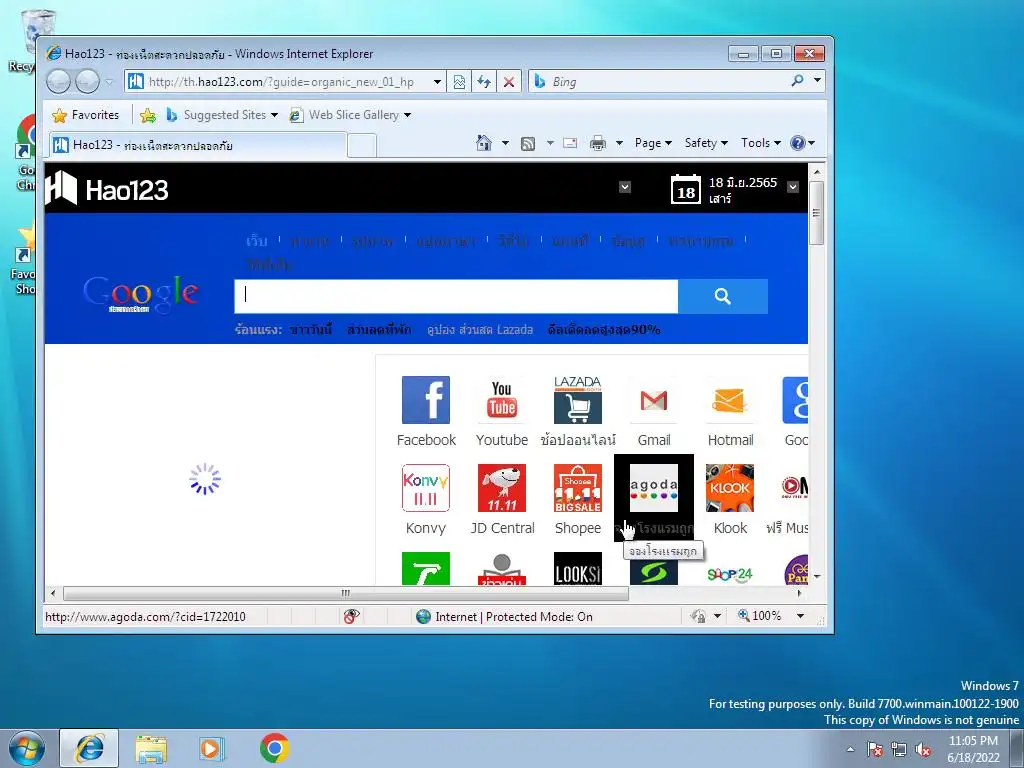The image size is (1024, 768).
Task: Click the Refresh button beside address bar
Action: (x=484, y=82)
